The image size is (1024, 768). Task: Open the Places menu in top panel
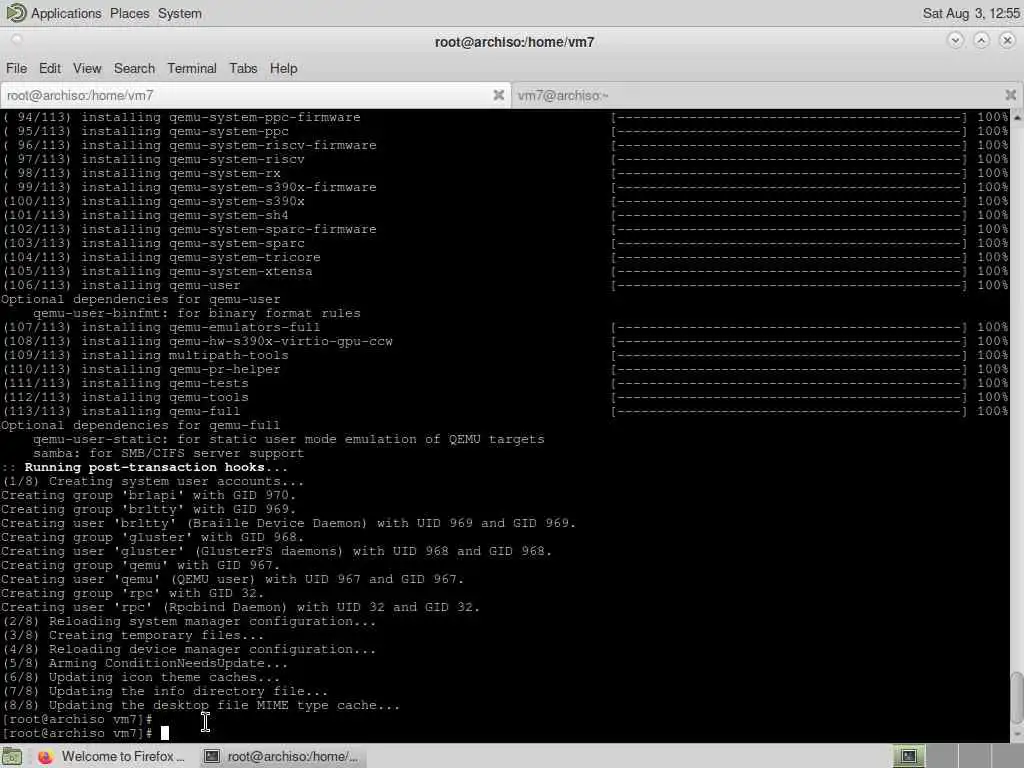point(129,13)
